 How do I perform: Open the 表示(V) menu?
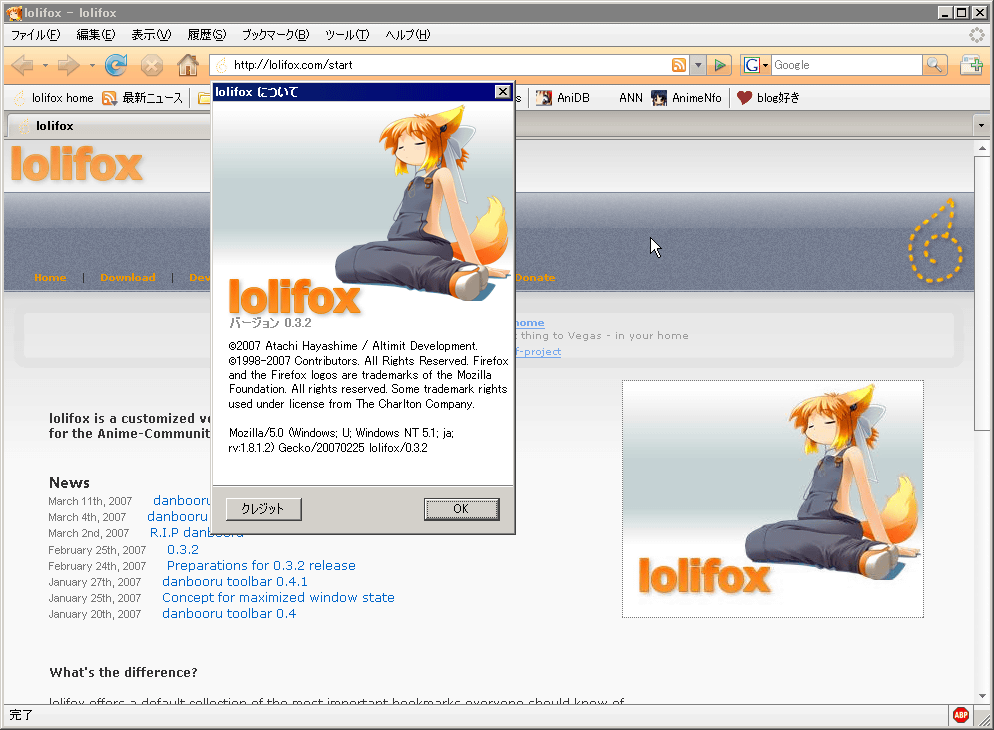(151, 35)
